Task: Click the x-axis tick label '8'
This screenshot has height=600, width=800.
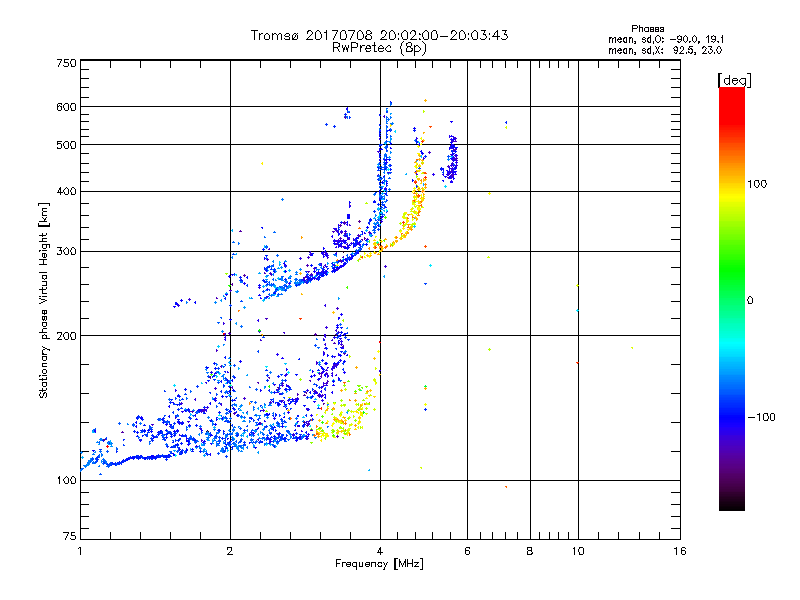Action: (530, 551)
